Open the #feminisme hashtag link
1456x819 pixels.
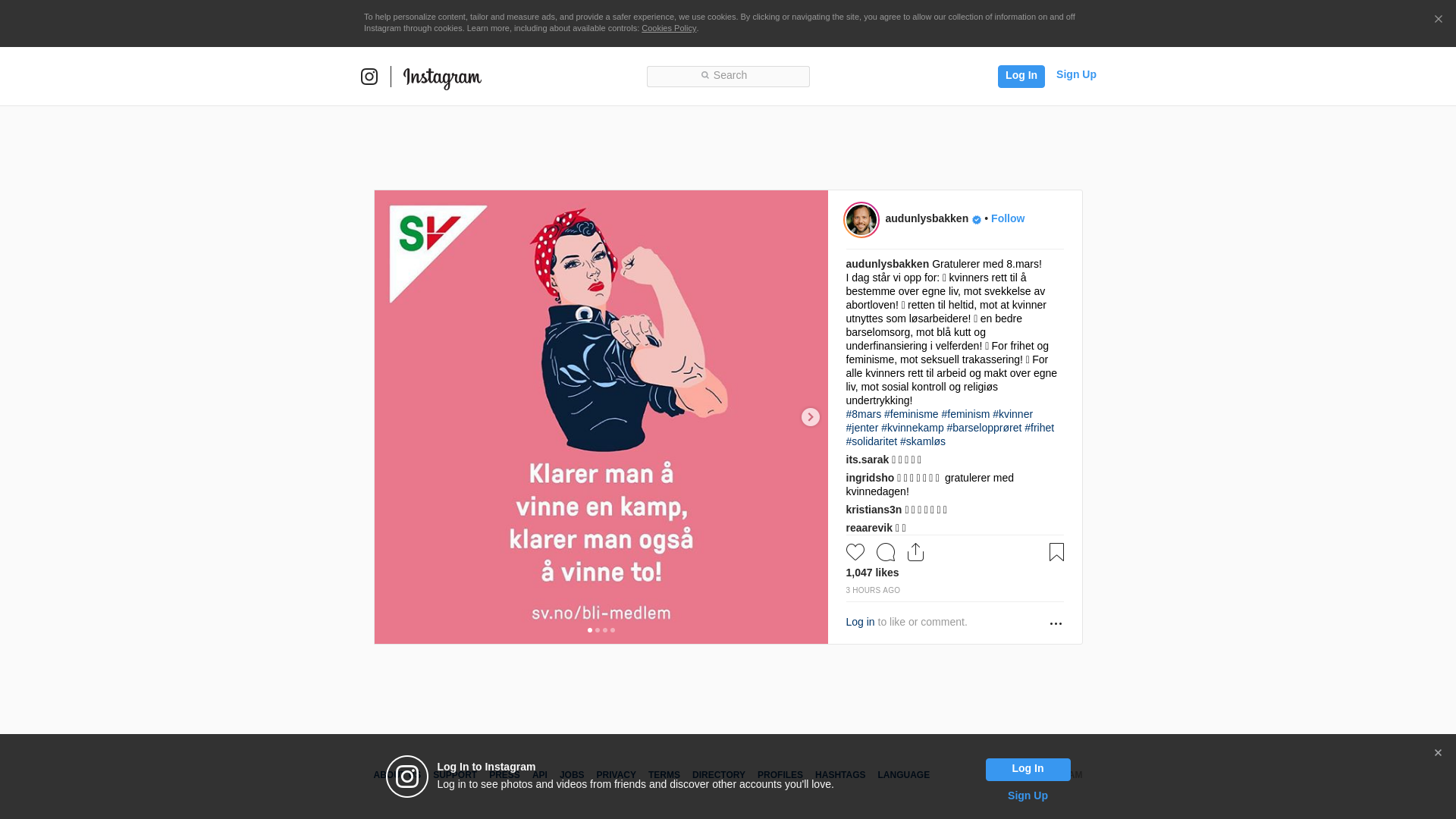[x=911, y=414]
